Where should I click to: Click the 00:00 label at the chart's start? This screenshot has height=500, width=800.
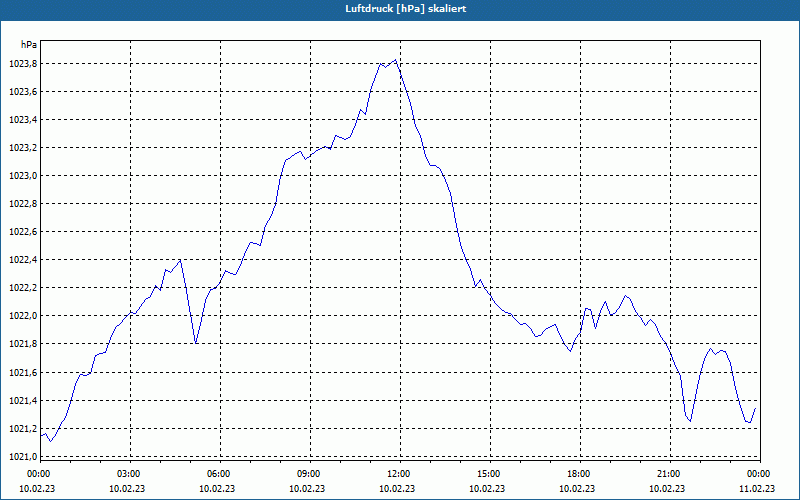(39, 474)
